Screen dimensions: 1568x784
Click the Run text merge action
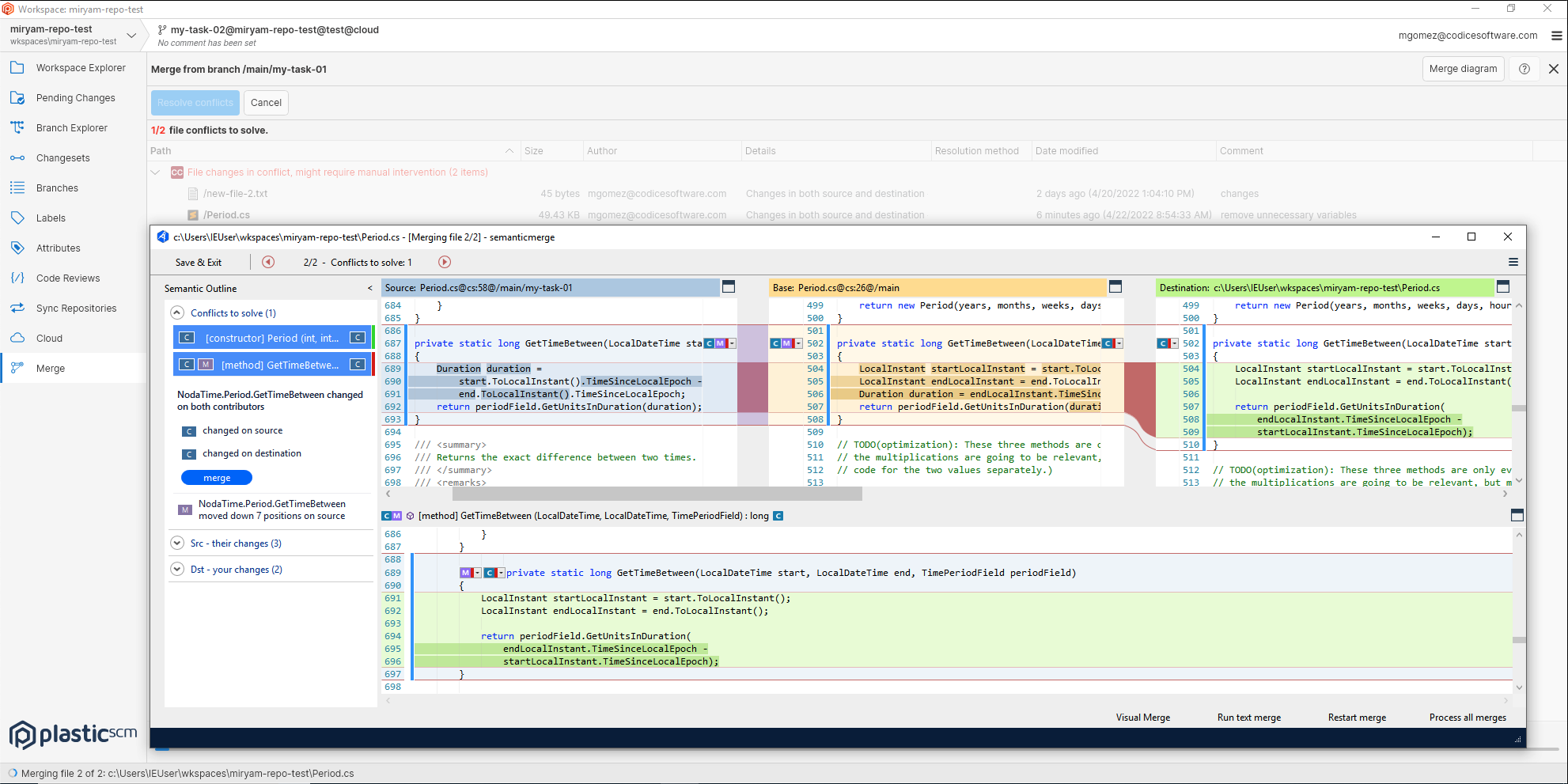coord(1249,718)
